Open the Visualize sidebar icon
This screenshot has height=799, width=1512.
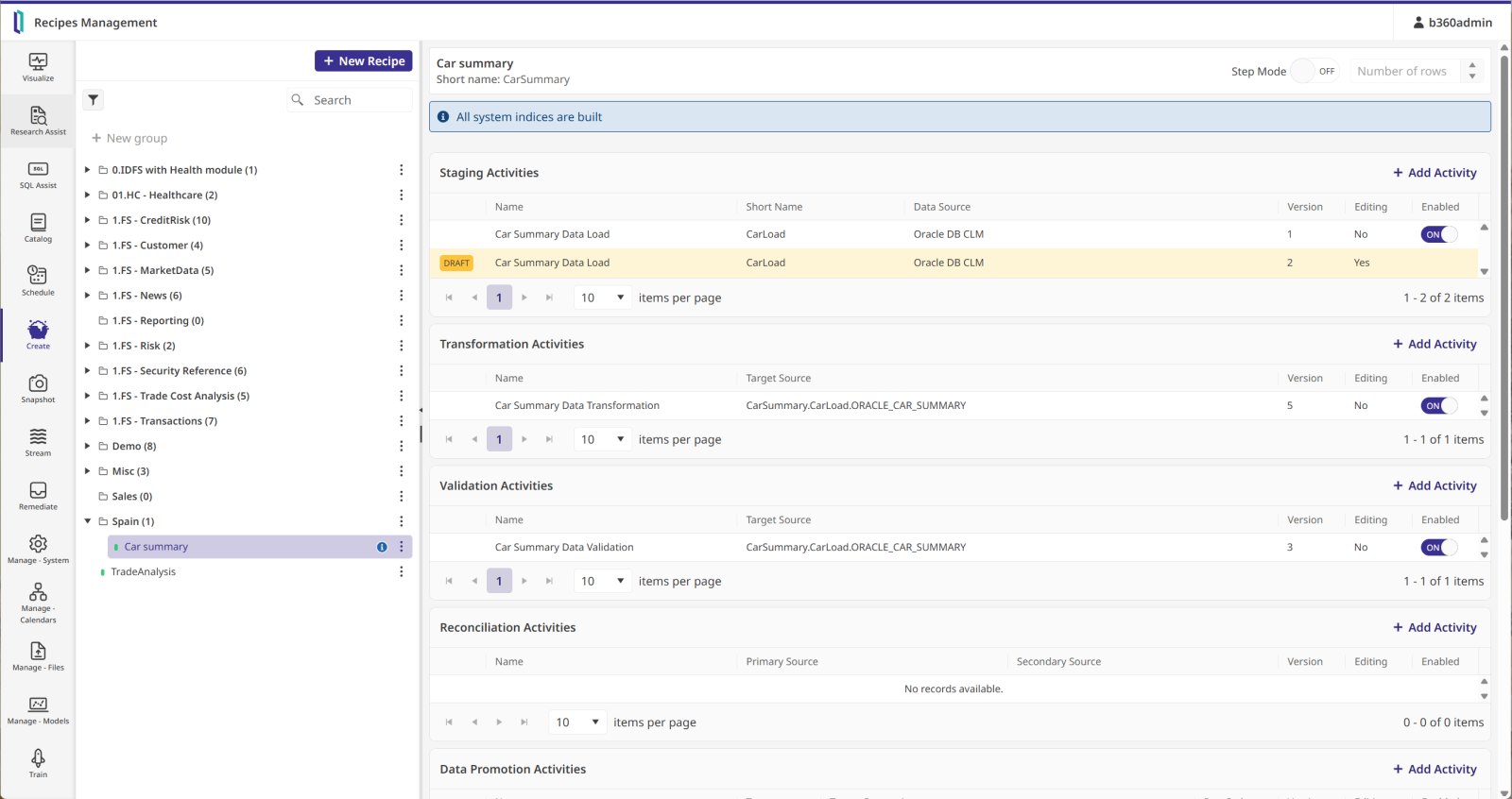coord(38,67)
